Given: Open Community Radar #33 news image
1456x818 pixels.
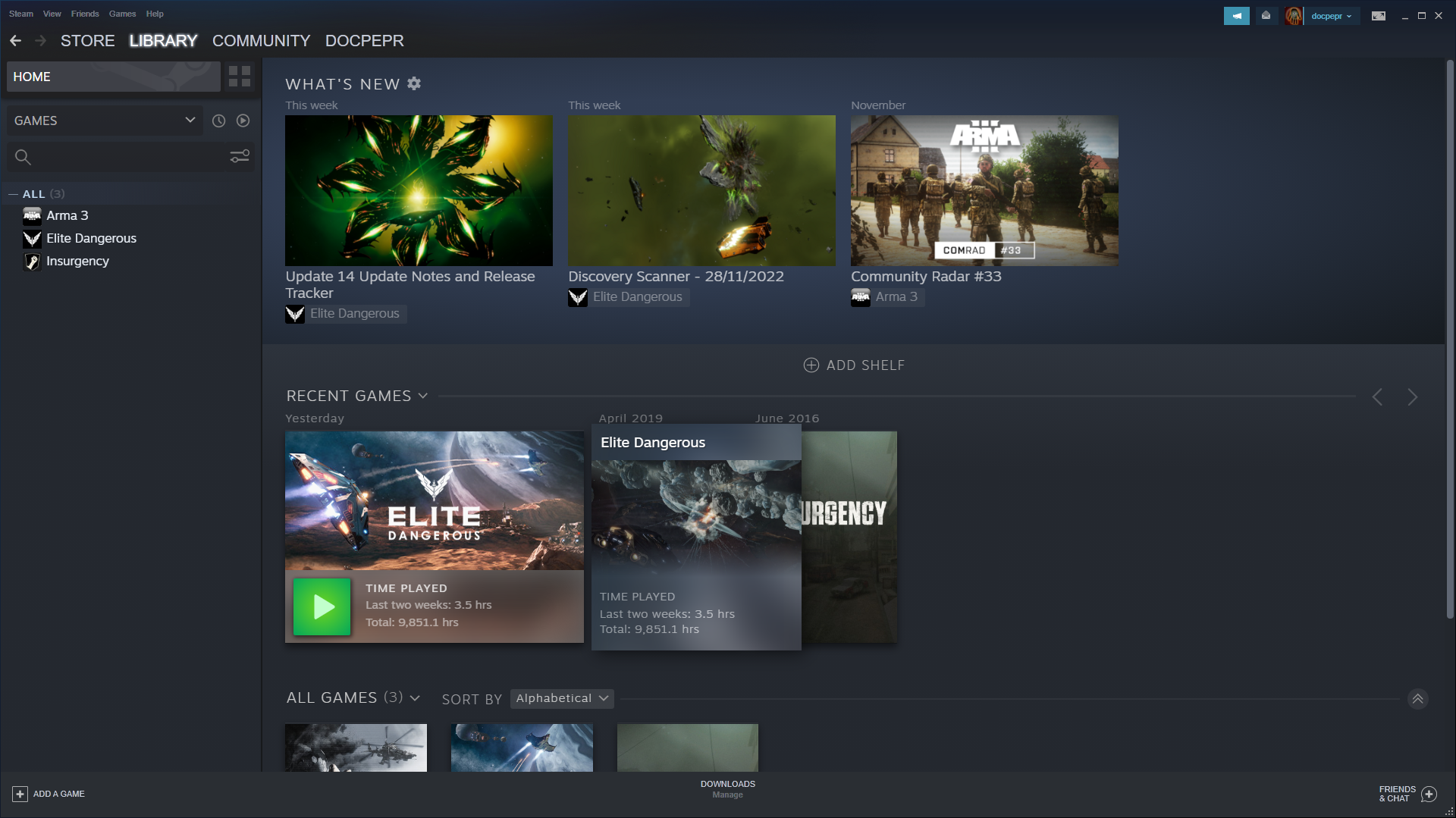Looking at the screenshot, I should coord(984,190).
